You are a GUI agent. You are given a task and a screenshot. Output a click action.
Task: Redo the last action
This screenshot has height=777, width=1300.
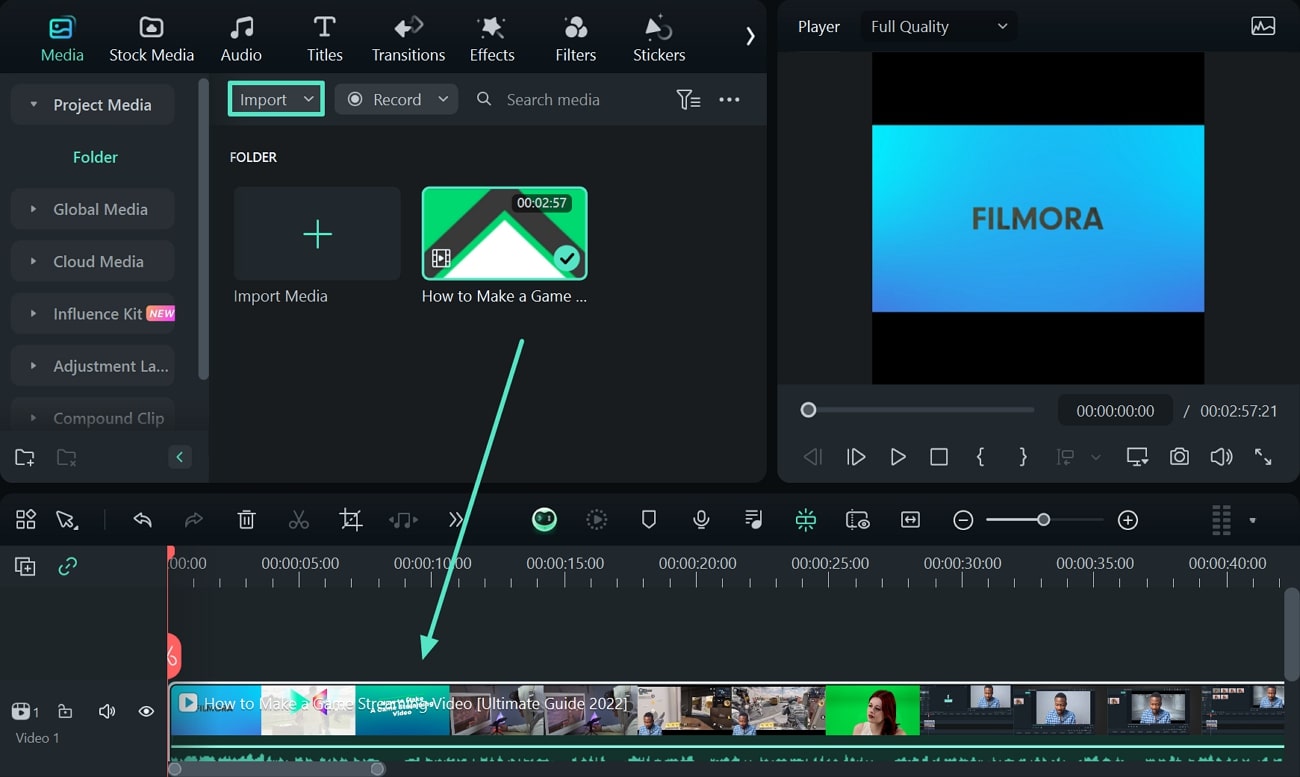tap(194, 519)
